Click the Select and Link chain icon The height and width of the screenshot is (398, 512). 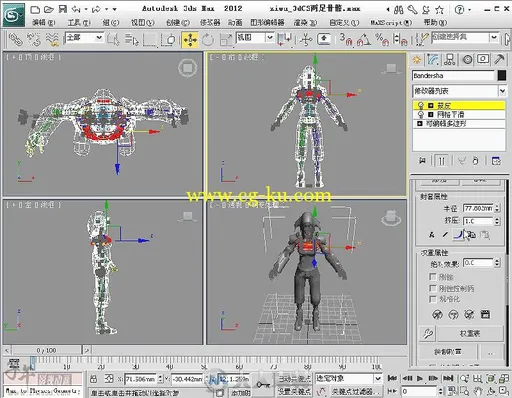coord(15,39)
